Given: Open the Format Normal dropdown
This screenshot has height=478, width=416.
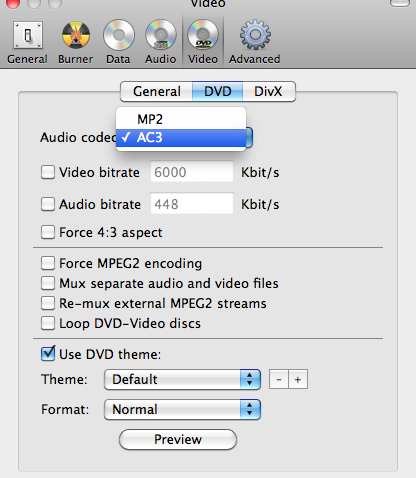Looking at the screenshot, I should (x=182, y=409).
